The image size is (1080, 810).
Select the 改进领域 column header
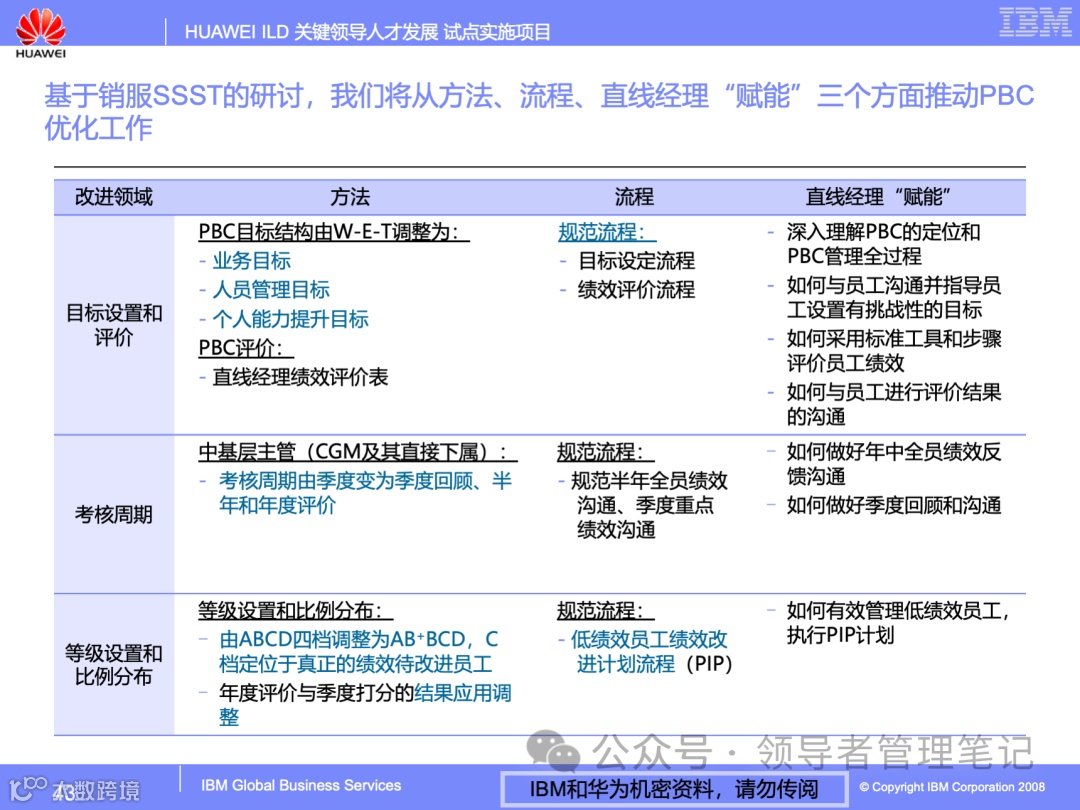pyautogui.click(x=115, y=197)
